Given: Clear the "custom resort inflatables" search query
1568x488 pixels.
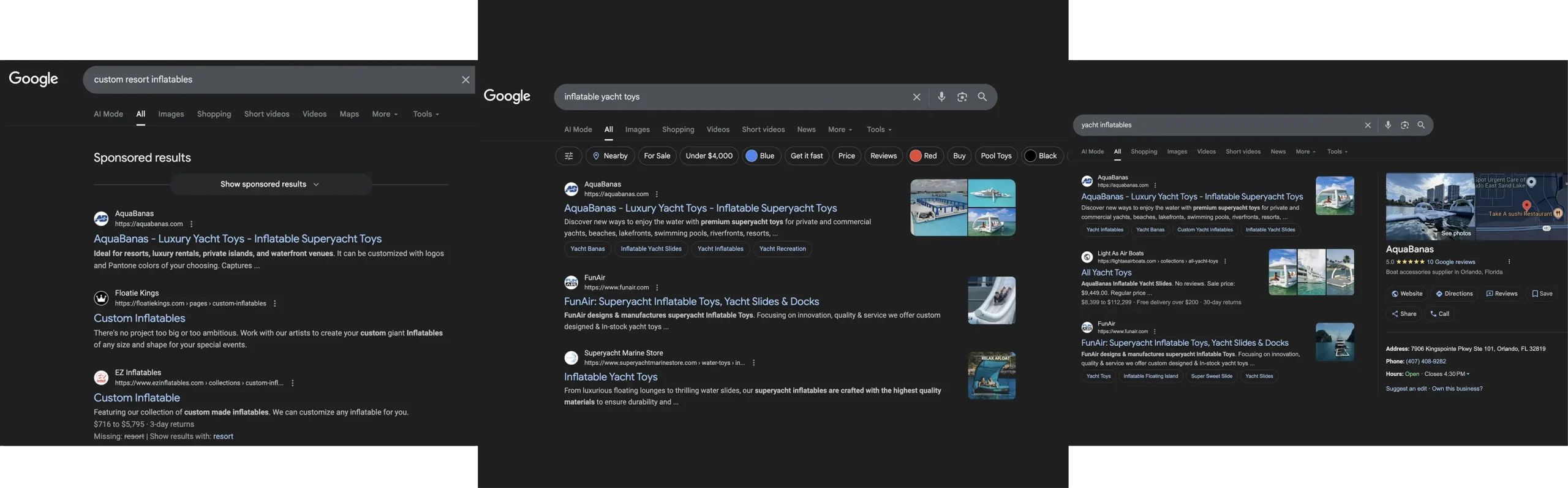Looking at the screenshot, I should coord(466,80).
